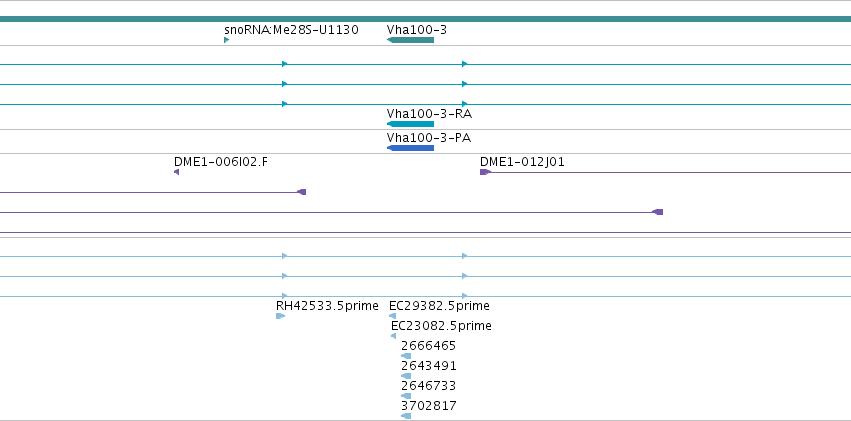Select the 2643491 feature glyph
This screenshot has height=421, width=851.
[x=406, y=376]
